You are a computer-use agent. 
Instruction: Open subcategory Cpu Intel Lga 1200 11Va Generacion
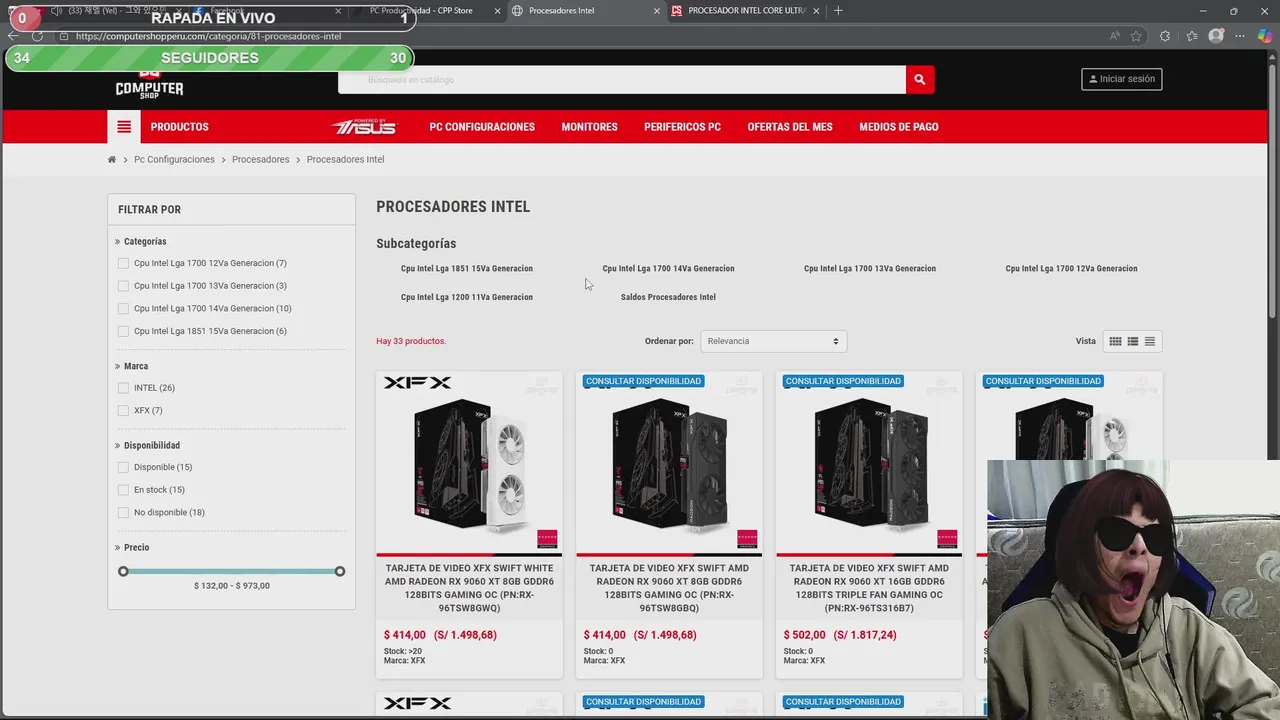[x=467, y=297]
